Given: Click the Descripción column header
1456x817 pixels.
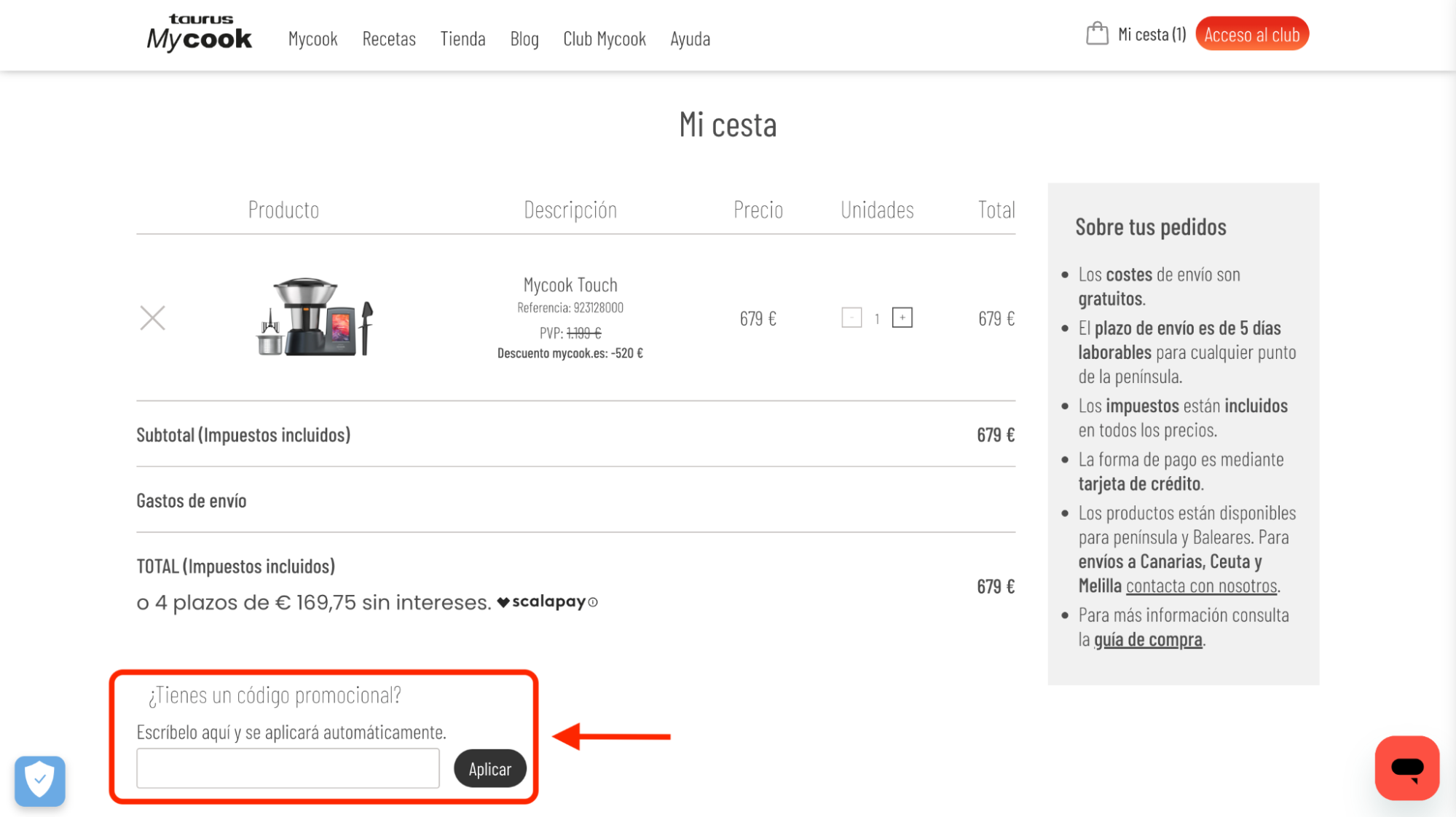Looking at the screenshot, I should [570, 210].
